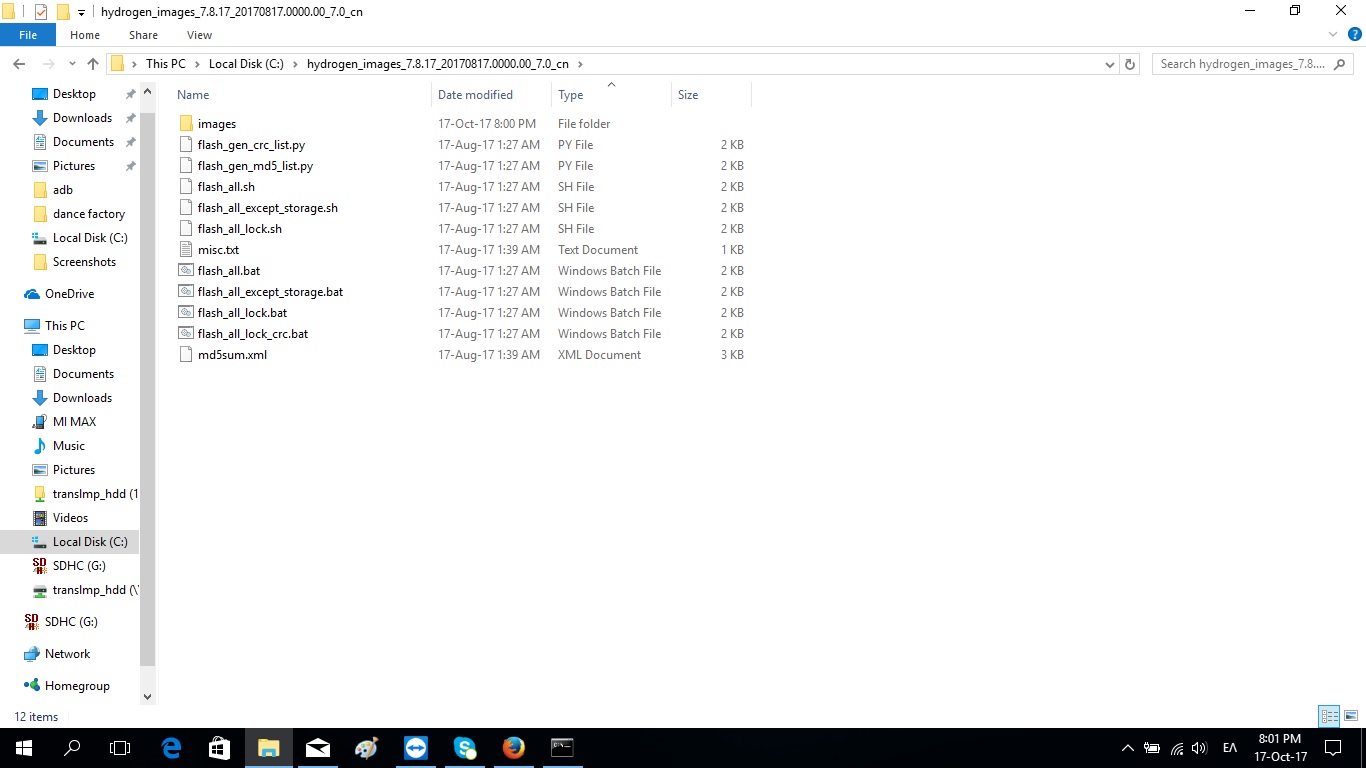Expand the ribbon with the chevron
The width and height of the screenshot is (1366, 768).
tap(1333, 35)
